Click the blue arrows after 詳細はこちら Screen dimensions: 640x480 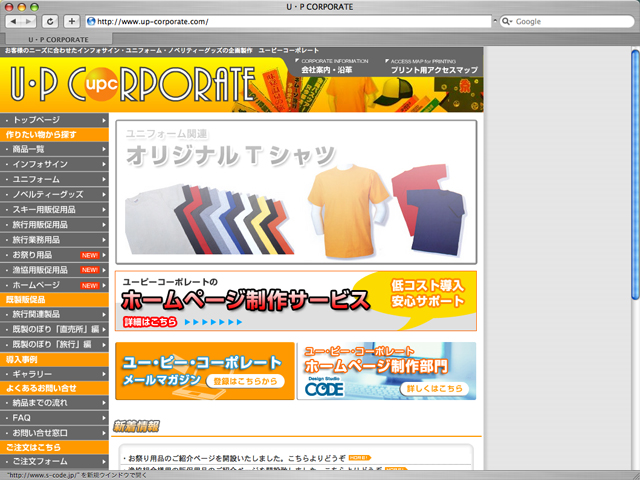(213, 322)
